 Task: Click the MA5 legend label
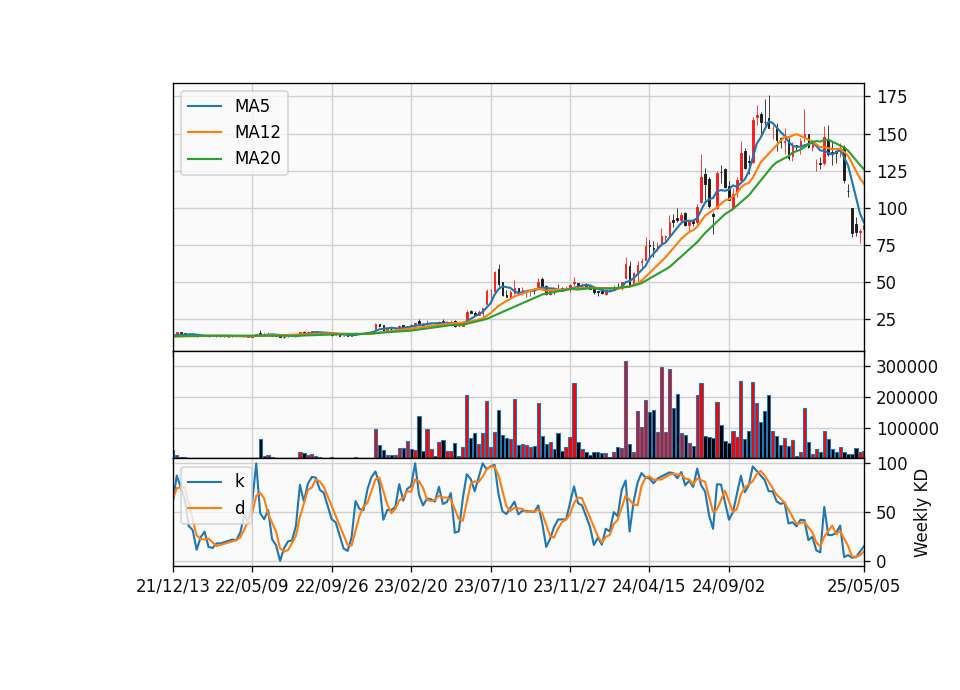click(x=252, y=106)
